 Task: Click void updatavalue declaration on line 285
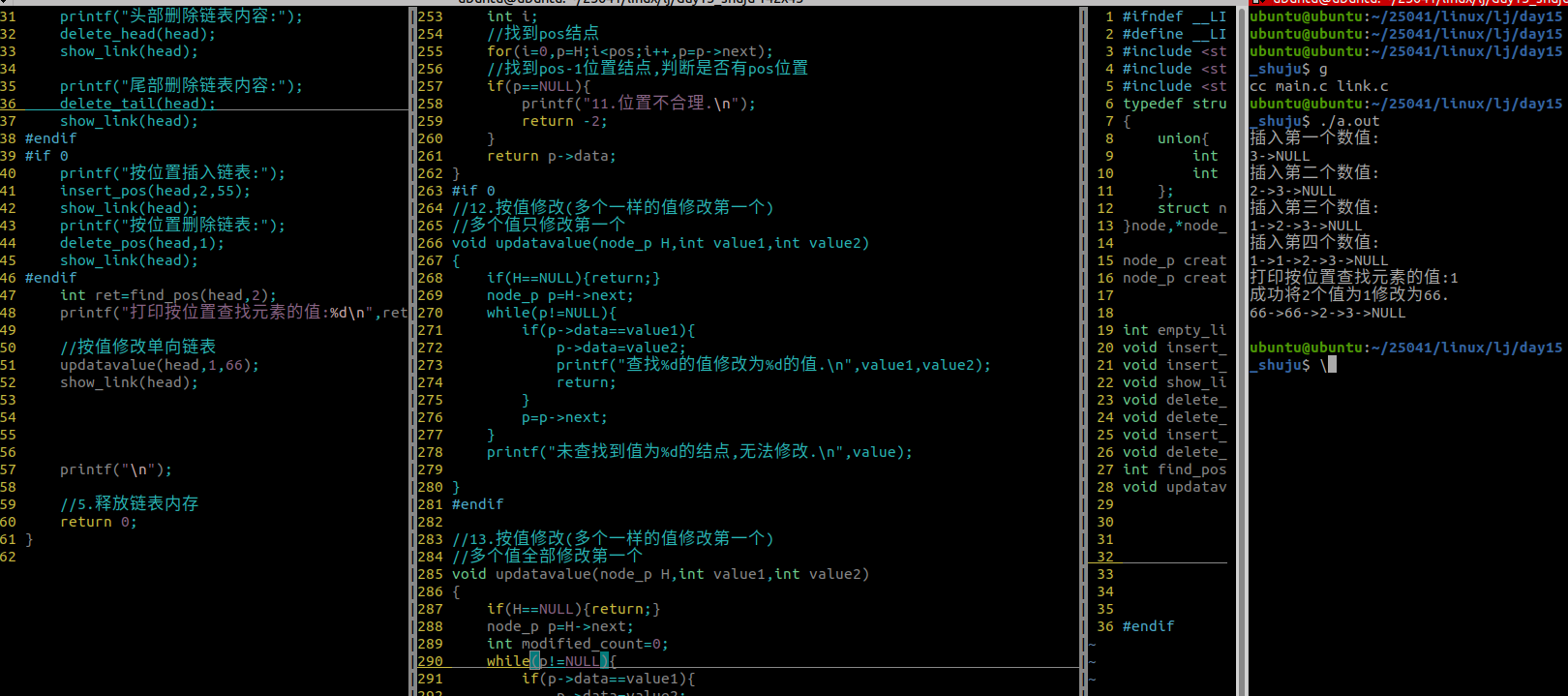(660, 574)
